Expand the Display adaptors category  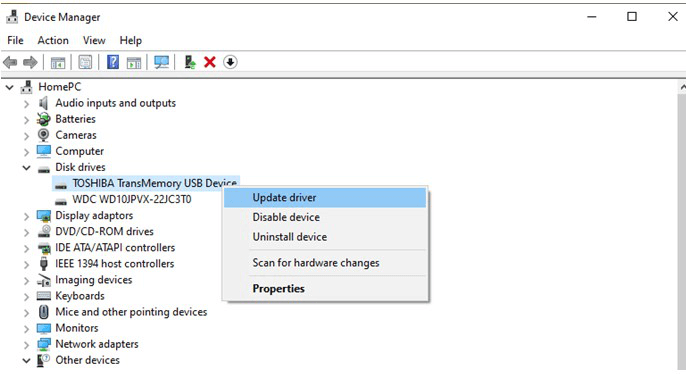coord(26,217)
